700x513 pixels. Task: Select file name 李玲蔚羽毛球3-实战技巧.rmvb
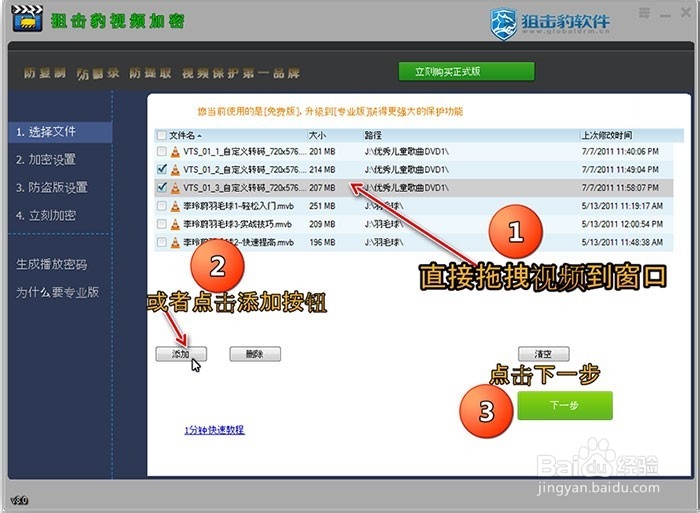pos(238,224)
